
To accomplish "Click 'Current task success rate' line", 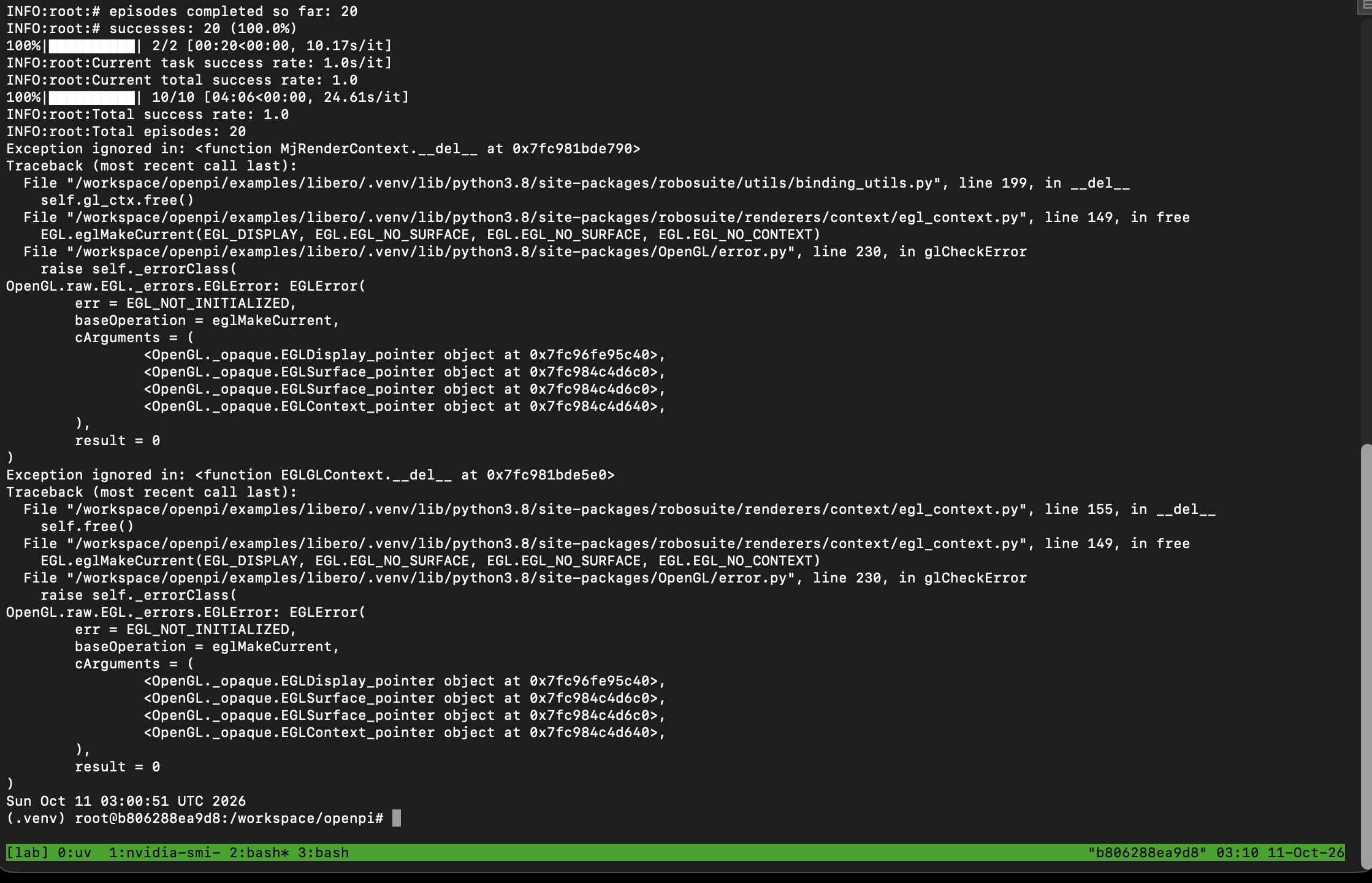I will (x=199, y=63).
